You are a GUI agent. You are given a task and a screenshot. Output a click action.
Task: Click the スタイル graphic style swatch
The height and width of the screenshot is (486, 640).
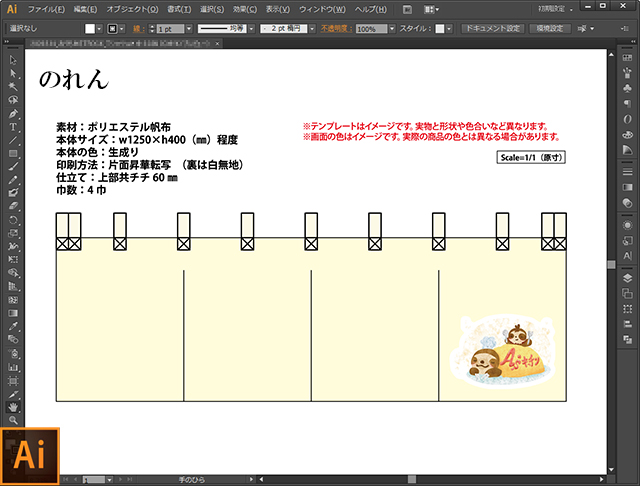pos(440,29)
